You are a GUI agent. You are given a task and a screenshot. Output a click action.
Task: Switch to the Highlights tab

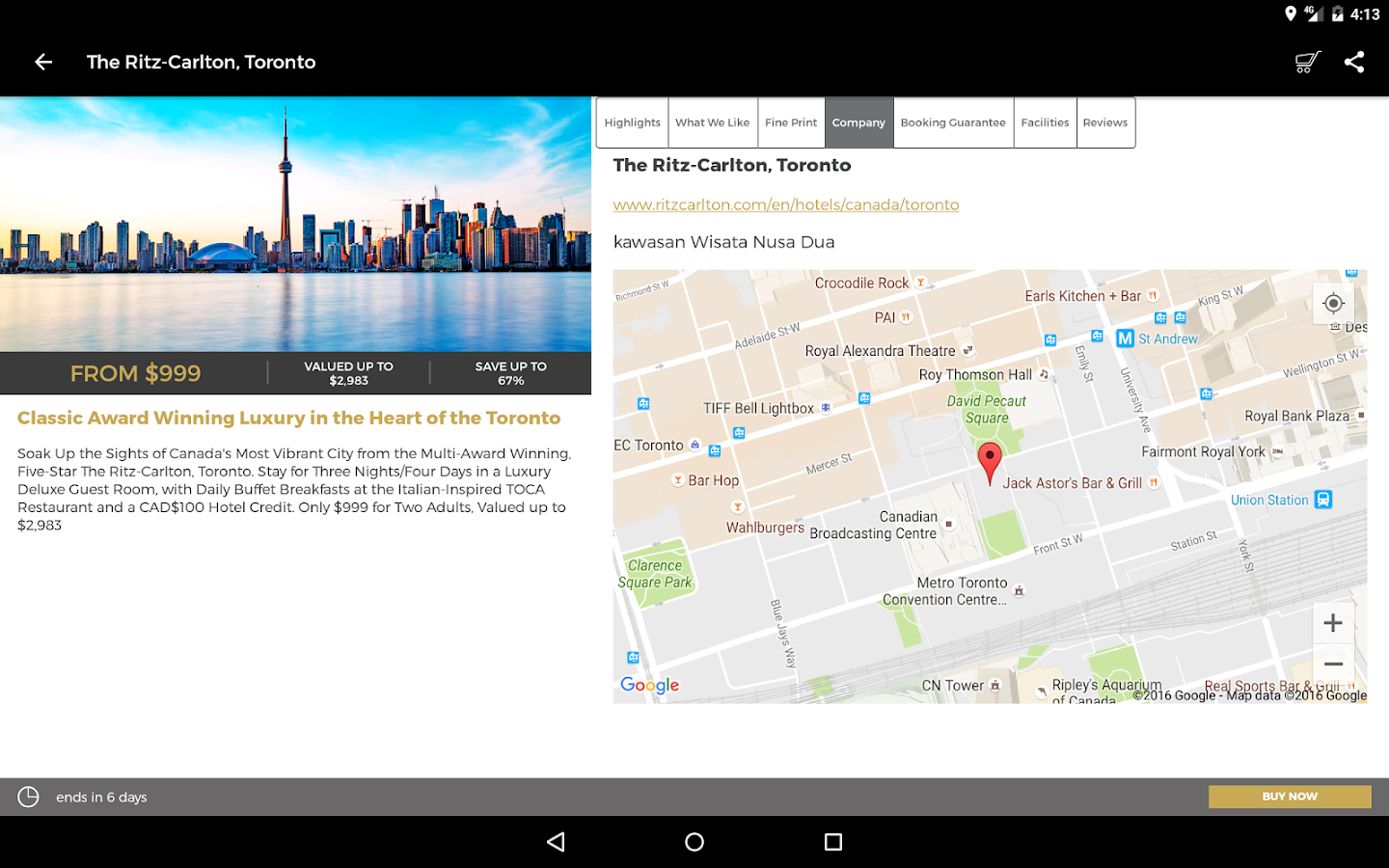[x=633, y=122]
